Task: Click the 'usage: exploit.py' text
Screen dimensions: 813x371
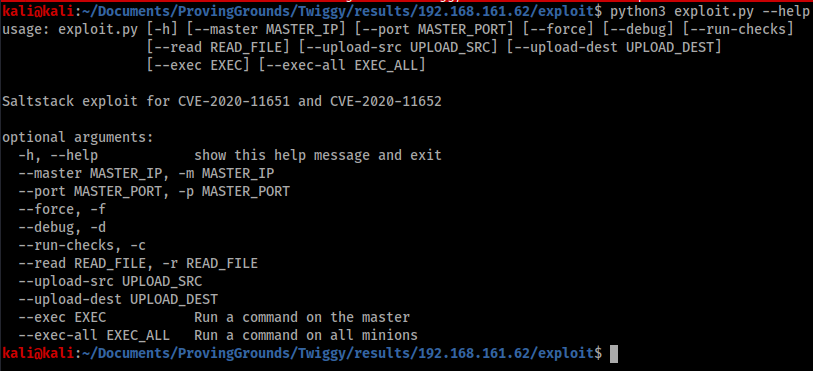Action: click(70, 30)
